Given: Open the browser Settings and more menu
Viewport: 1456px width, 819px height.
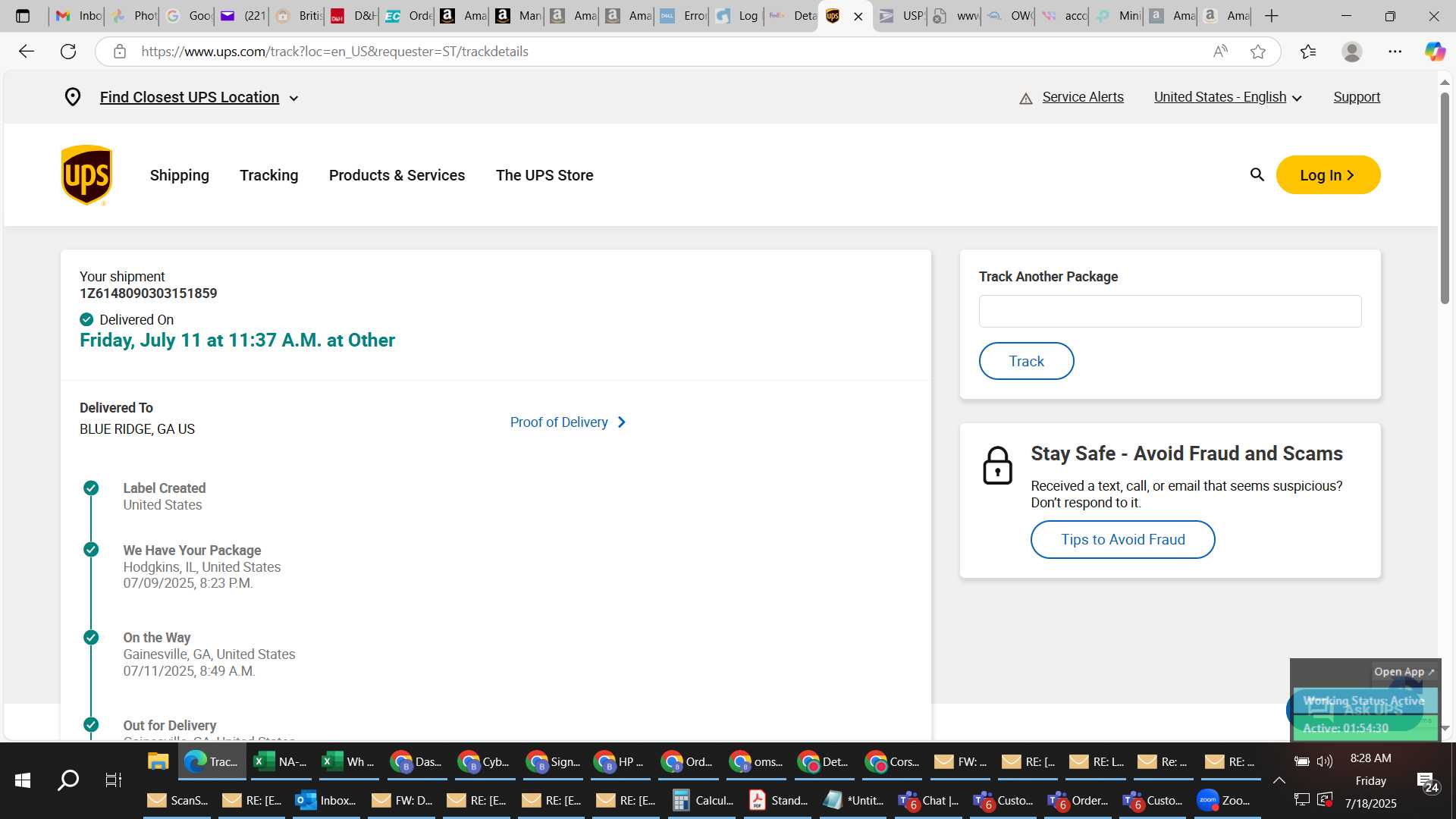Looking at the screenshot, I should (1395, 52).
